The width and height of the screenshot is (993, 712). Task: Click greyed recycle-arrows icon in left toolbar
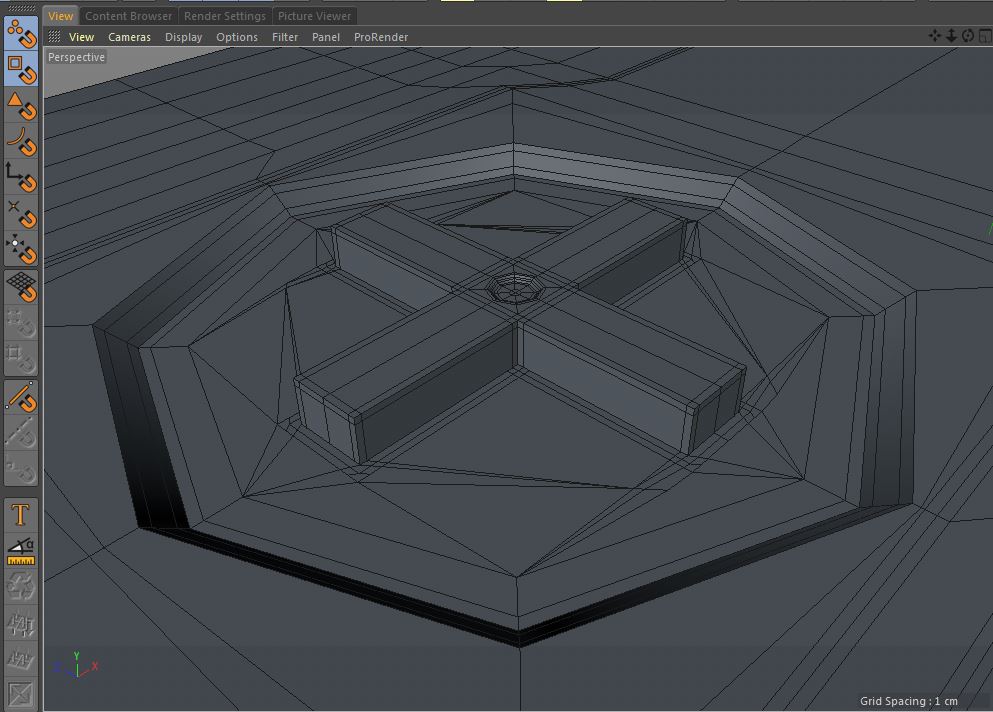(22, 587)
